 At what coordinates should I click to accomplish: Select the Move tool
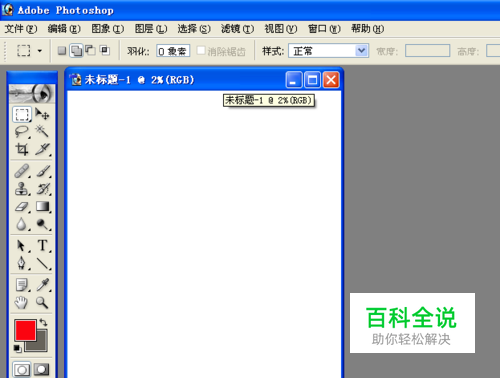click(42, 114)
